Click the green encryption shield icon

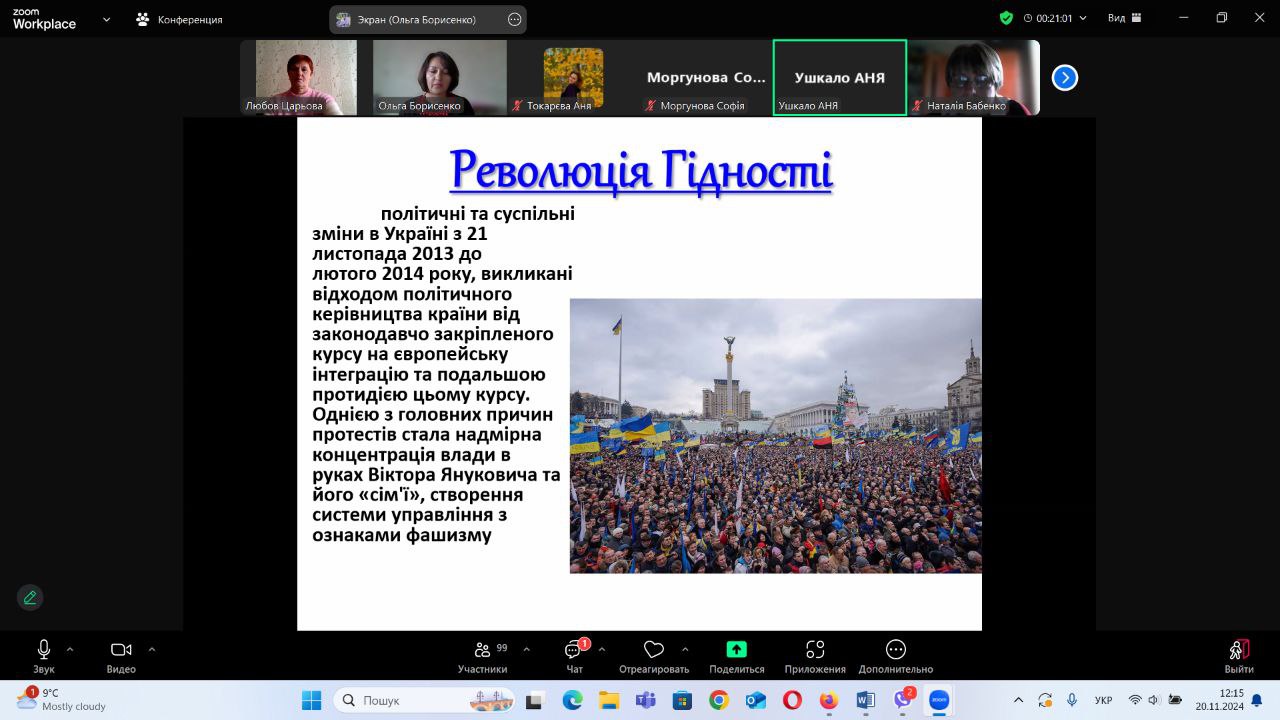tap(1006, 18)
